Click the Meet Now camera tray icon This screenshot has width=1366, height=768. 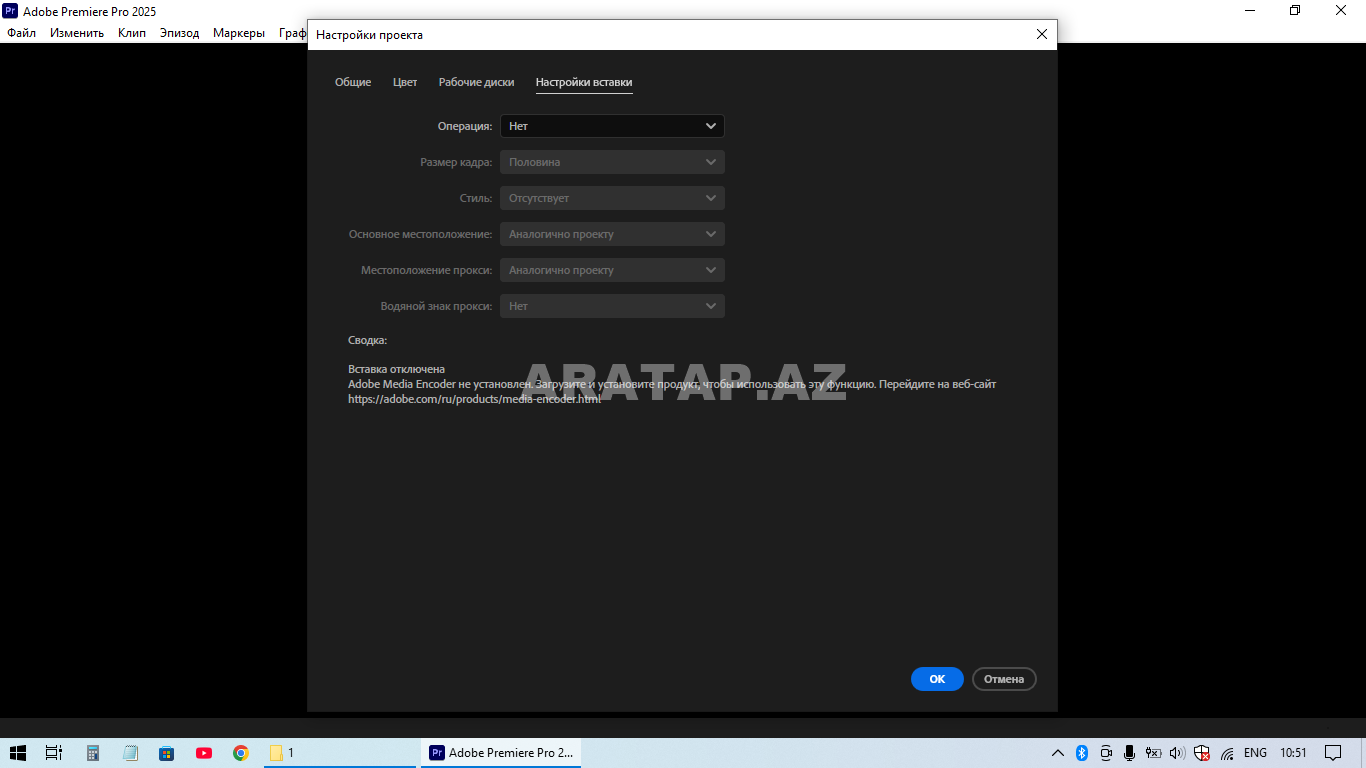click(x=1106, y=753)
